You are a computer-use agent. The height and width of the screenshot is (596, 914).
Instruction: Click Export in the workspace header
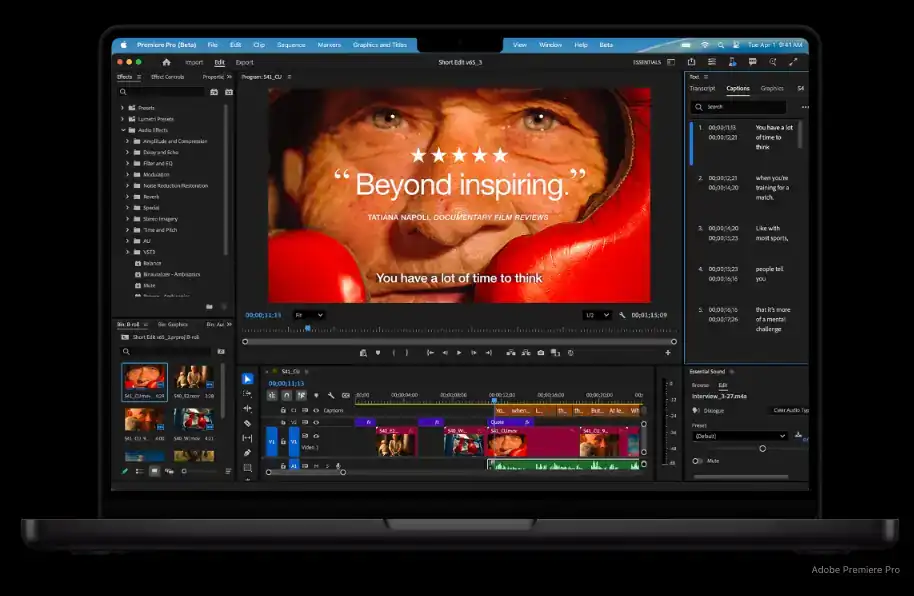click(x=244, y=61)
